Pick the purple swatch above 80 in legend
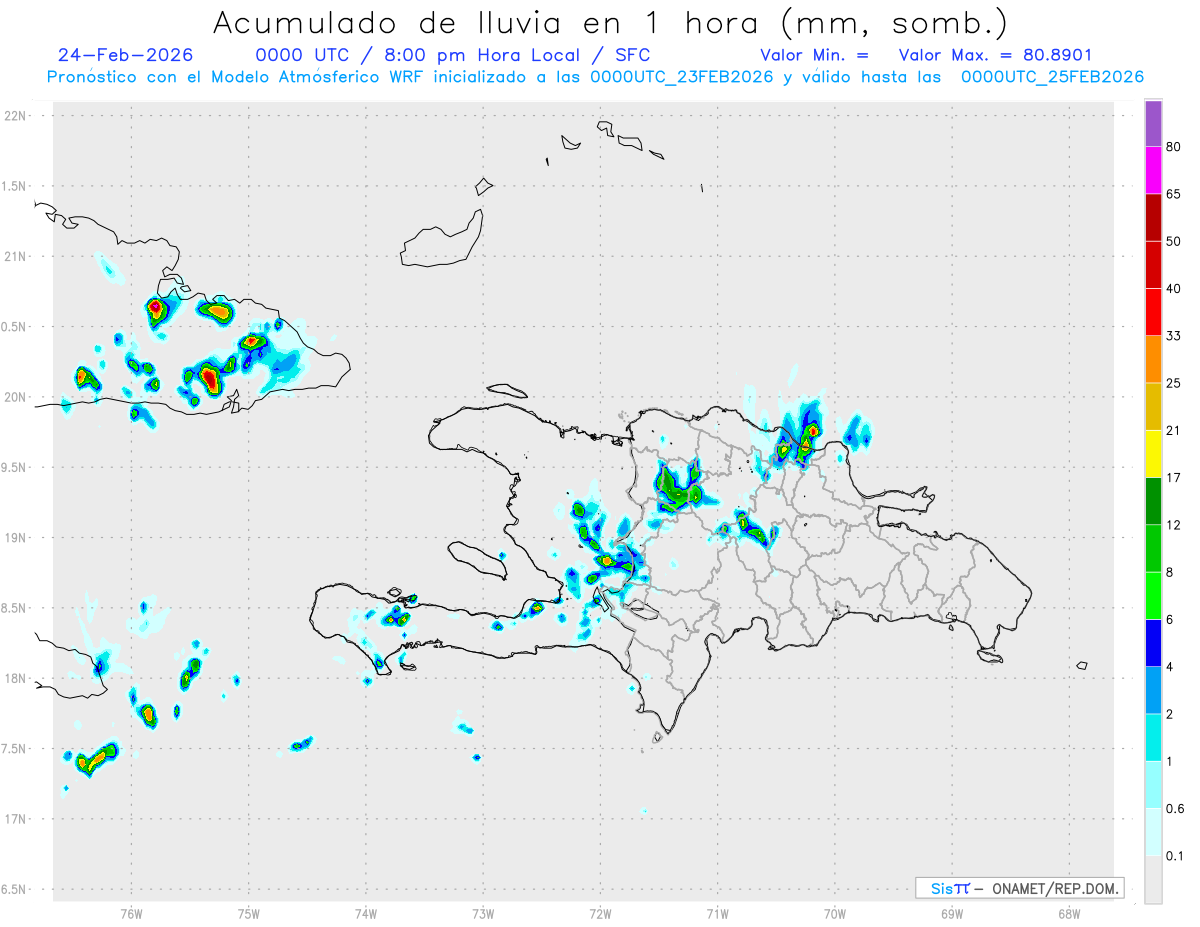This screenshot has width=1200, height=927. [1153, 123]
